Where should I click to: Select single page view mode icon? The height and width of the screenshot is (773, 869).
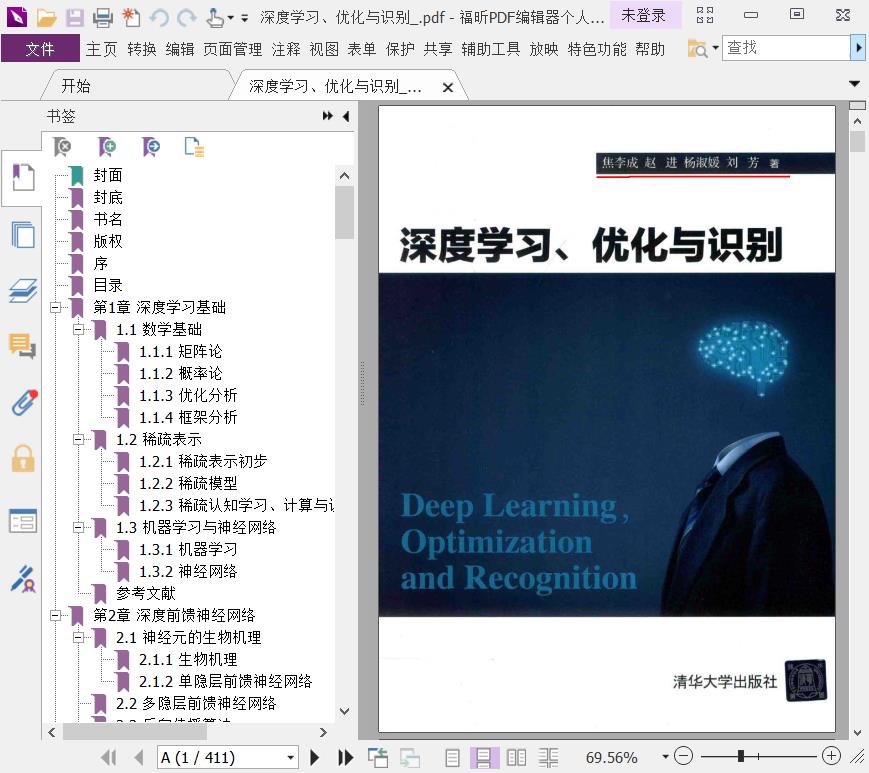click(x=452, y=757)
